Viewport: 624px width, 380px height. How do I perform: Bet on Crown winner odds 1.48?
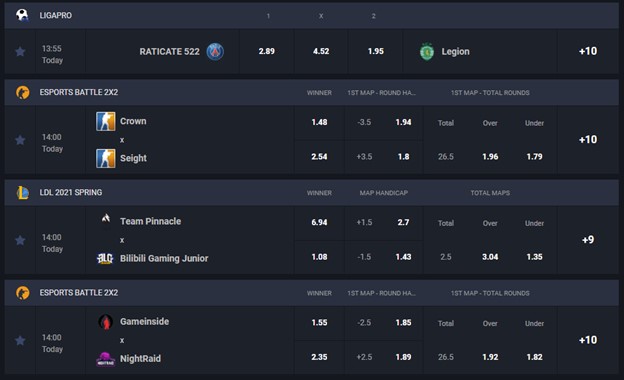click(319, 122)
